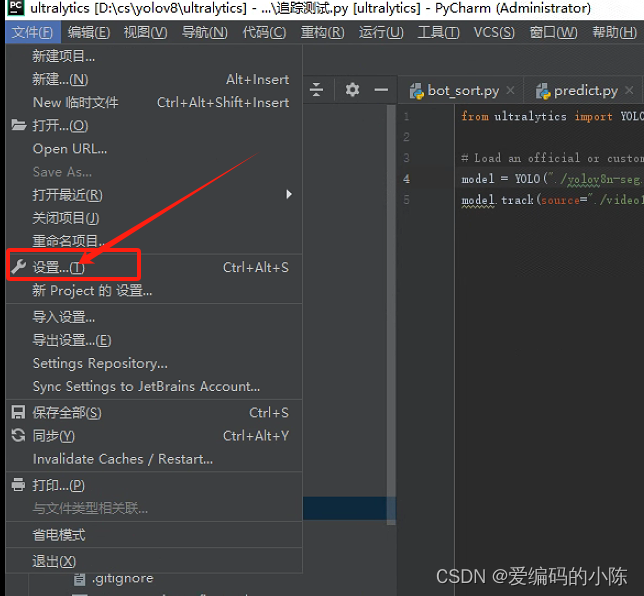
Task: Open 设置...(T) settings entry
Action: 154,267
